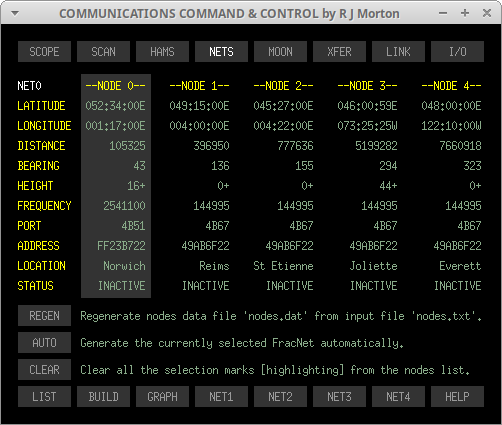The image size is (502, 425).
Task: Select the NODE 0 column header
Action: pyautogui.click(x=115, y=86)
